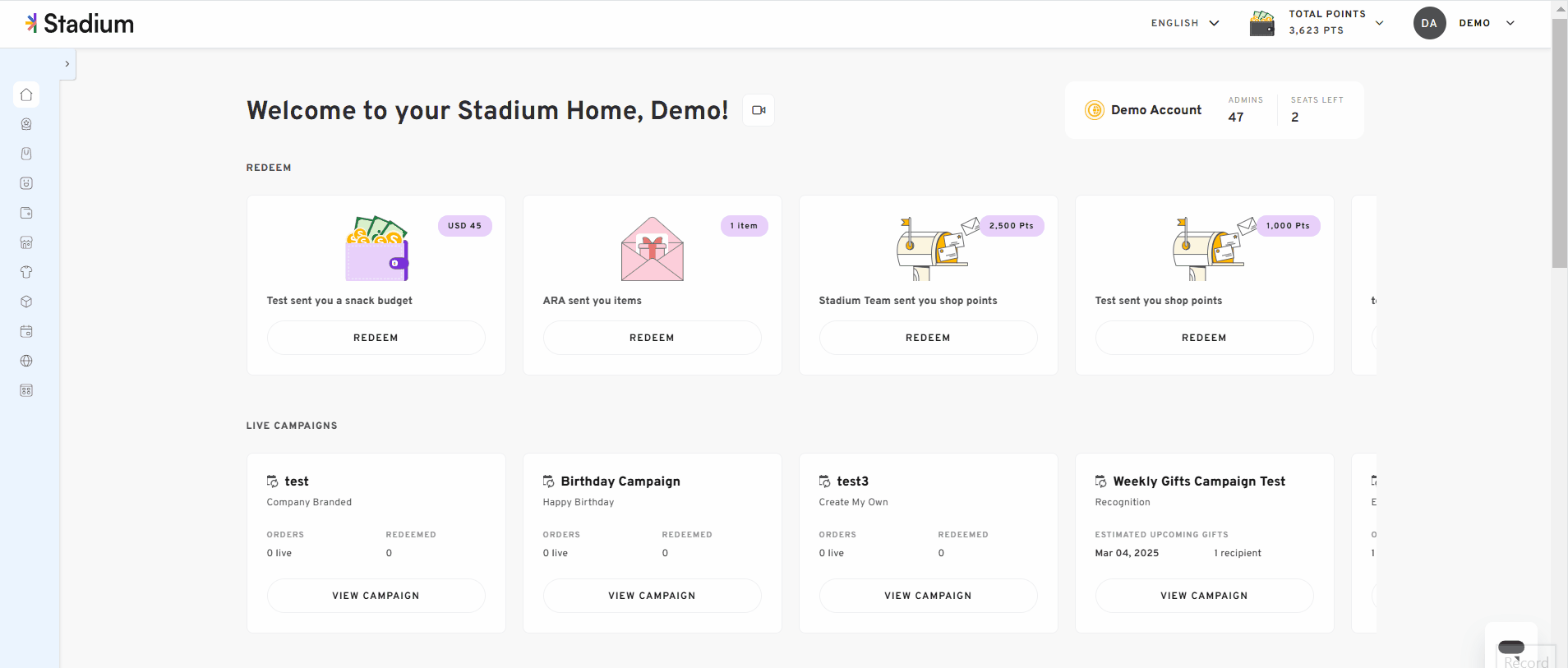The width and height of the screenshot is (1568, 668).
Task: Click the Birthday Campaign title
Action: [x=620, y=481]
